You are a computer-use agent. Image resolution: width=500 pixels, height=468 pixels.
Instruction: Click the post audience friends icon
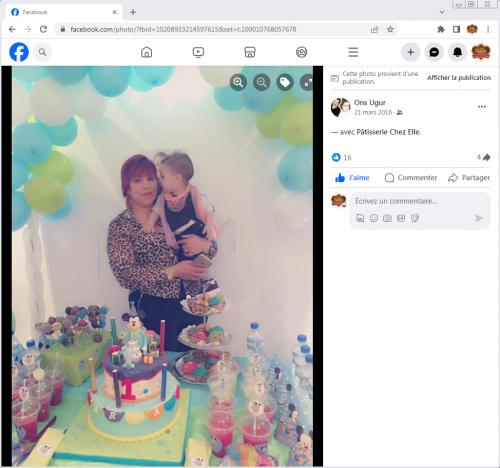click(399, 113)
